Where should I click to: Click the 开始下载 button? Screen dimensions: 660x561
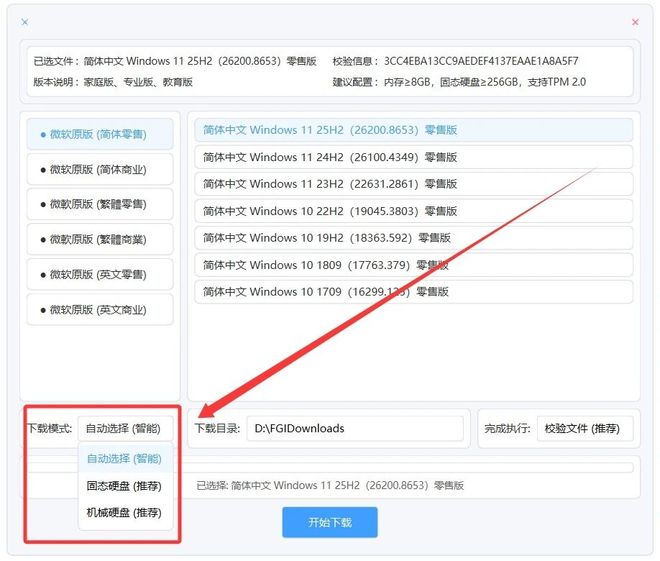pos(330,522)
